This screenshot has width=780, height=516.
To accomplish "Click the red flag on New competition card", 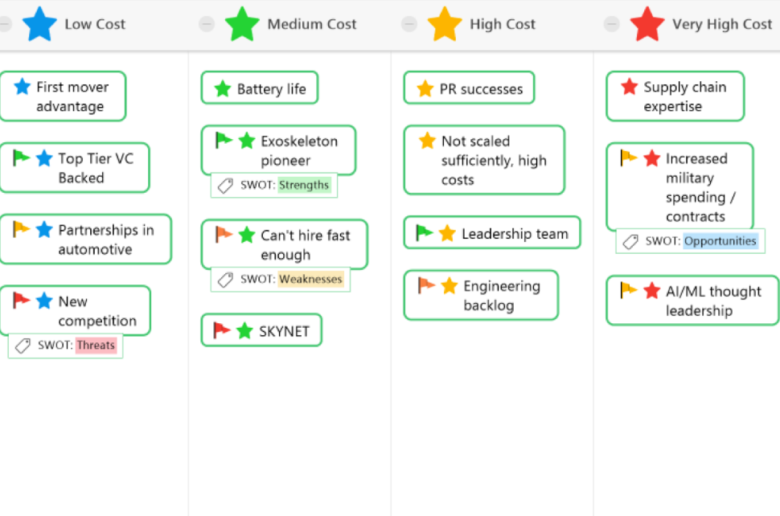I will tap(21, 300).
